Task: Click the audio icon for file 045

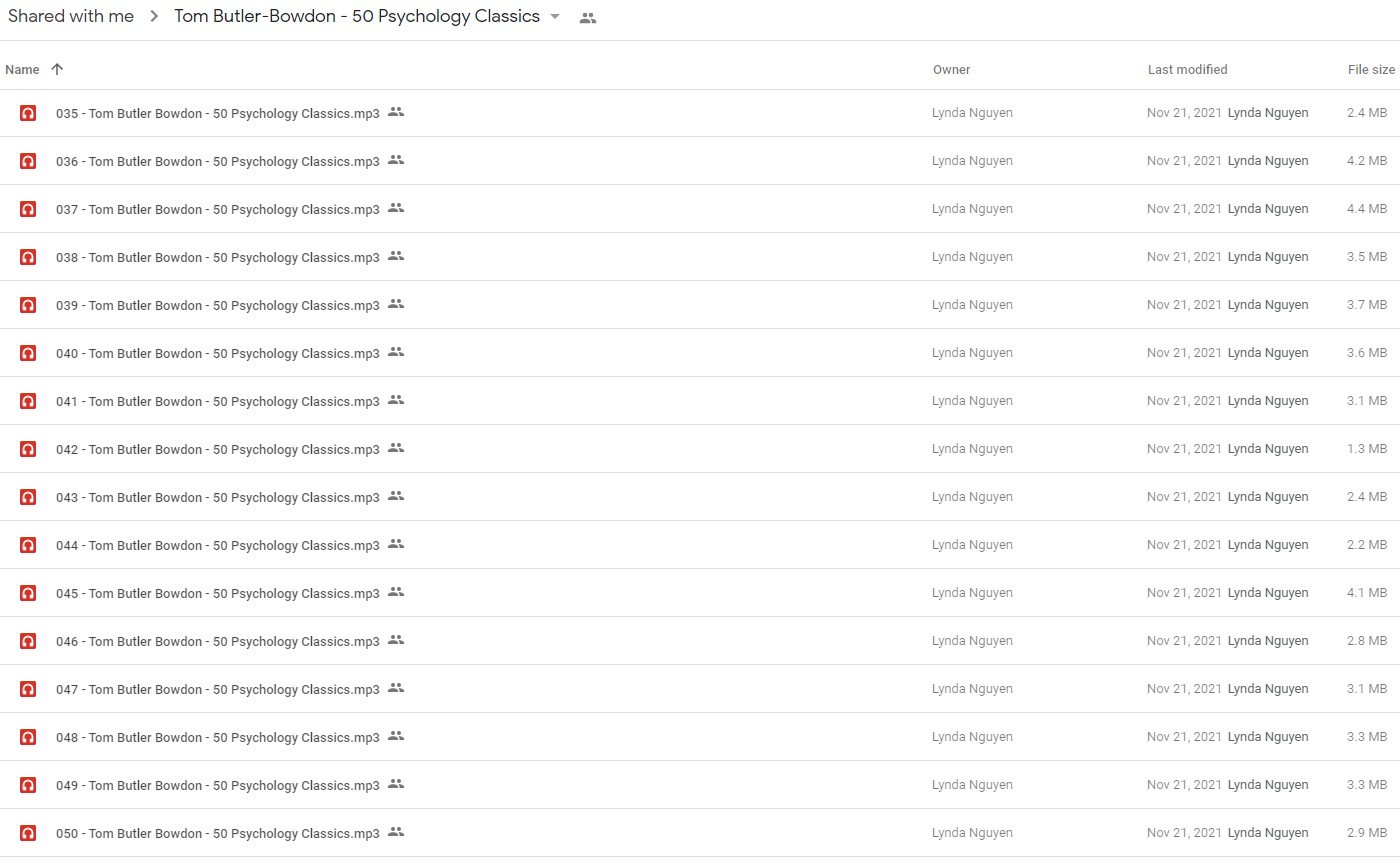Action: (28, 593)
